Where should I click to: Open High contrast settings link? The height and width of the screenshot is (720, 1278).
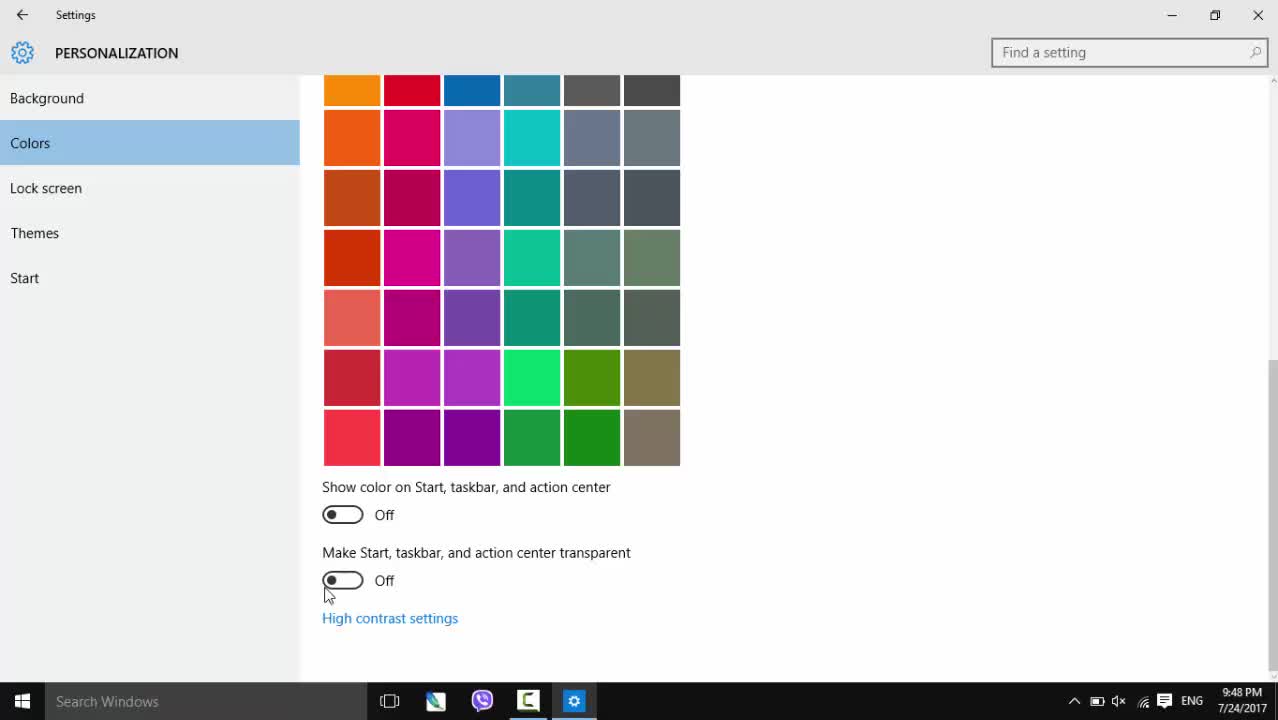(x=390, y=618)
